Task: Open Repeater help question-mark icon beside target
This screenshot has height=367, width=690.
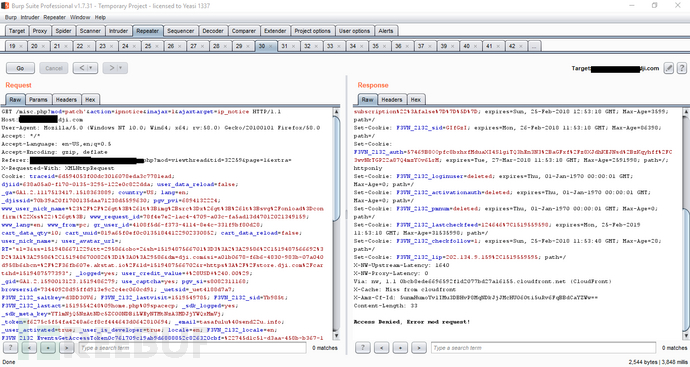Action: (x=682, y=68)
